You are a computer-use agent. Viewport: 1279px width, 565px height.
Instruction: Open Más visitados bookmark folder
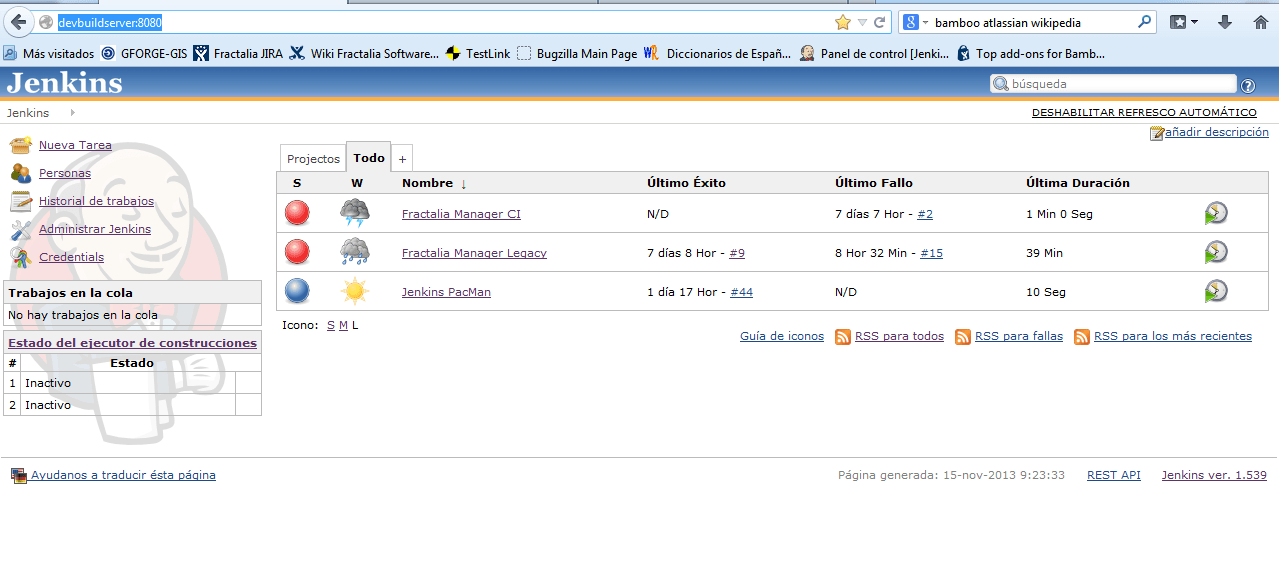49,53
